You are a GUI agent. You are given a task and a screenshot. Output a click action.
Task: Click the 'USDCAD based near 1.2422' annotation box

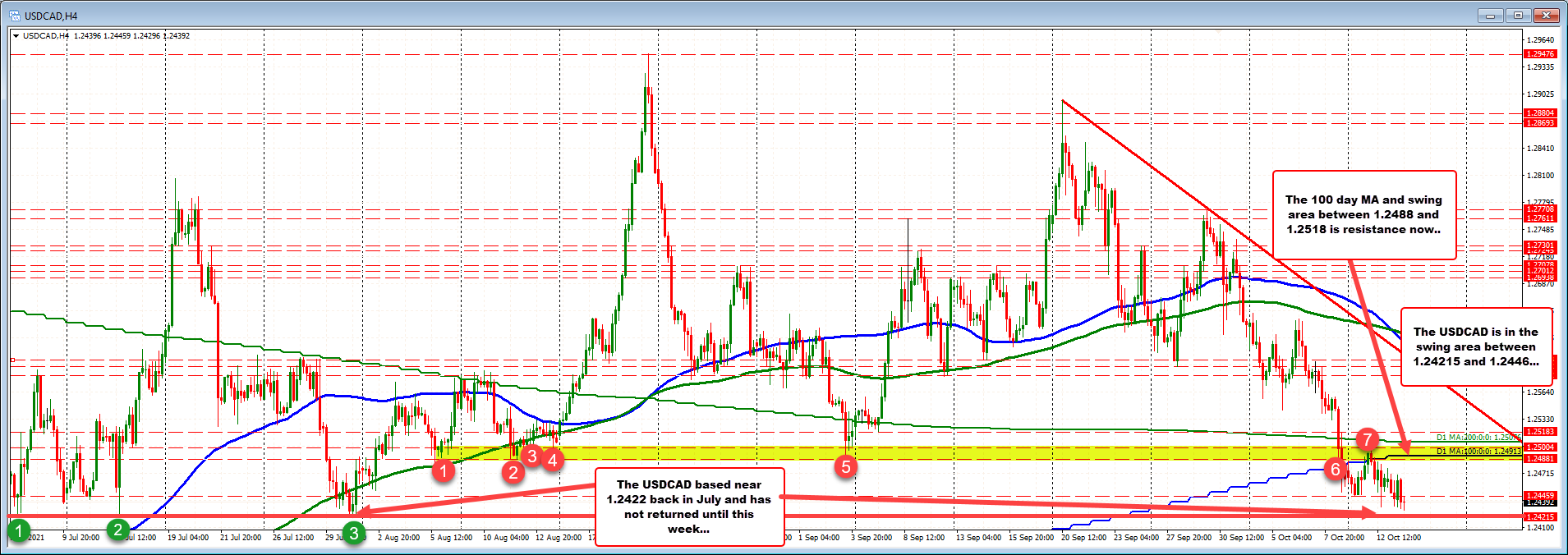(x=688, y=507)
